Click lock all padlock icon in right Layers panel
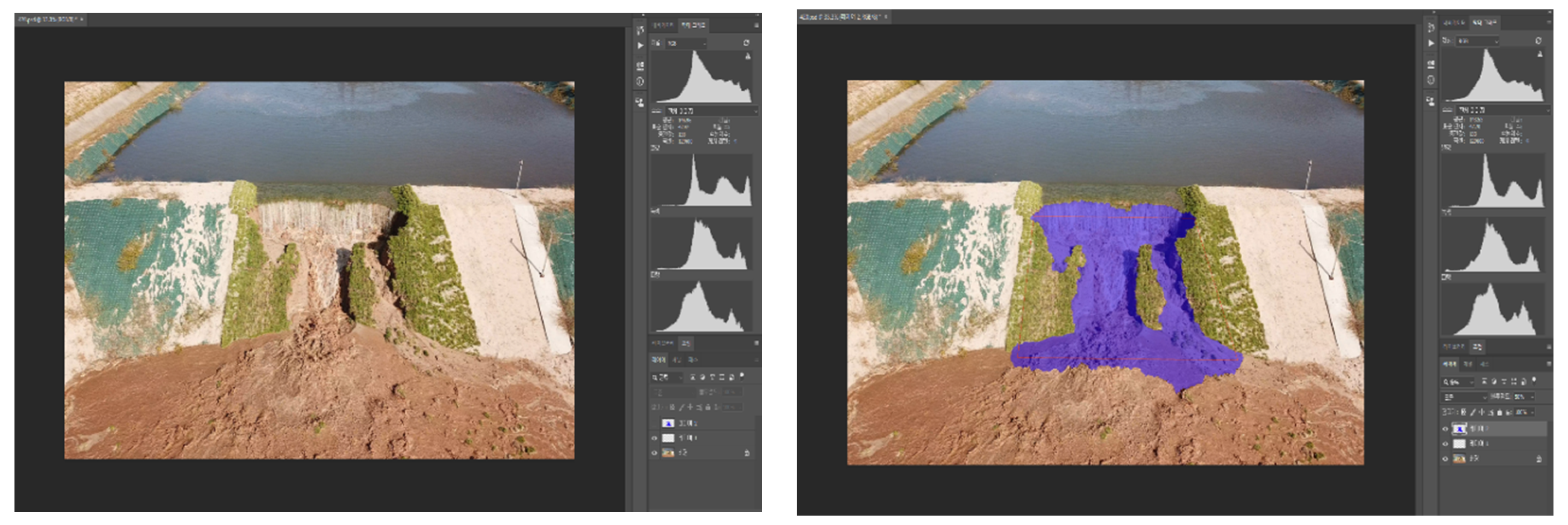Screen dimensions: 1568x525 click(x=1500, y=412)
